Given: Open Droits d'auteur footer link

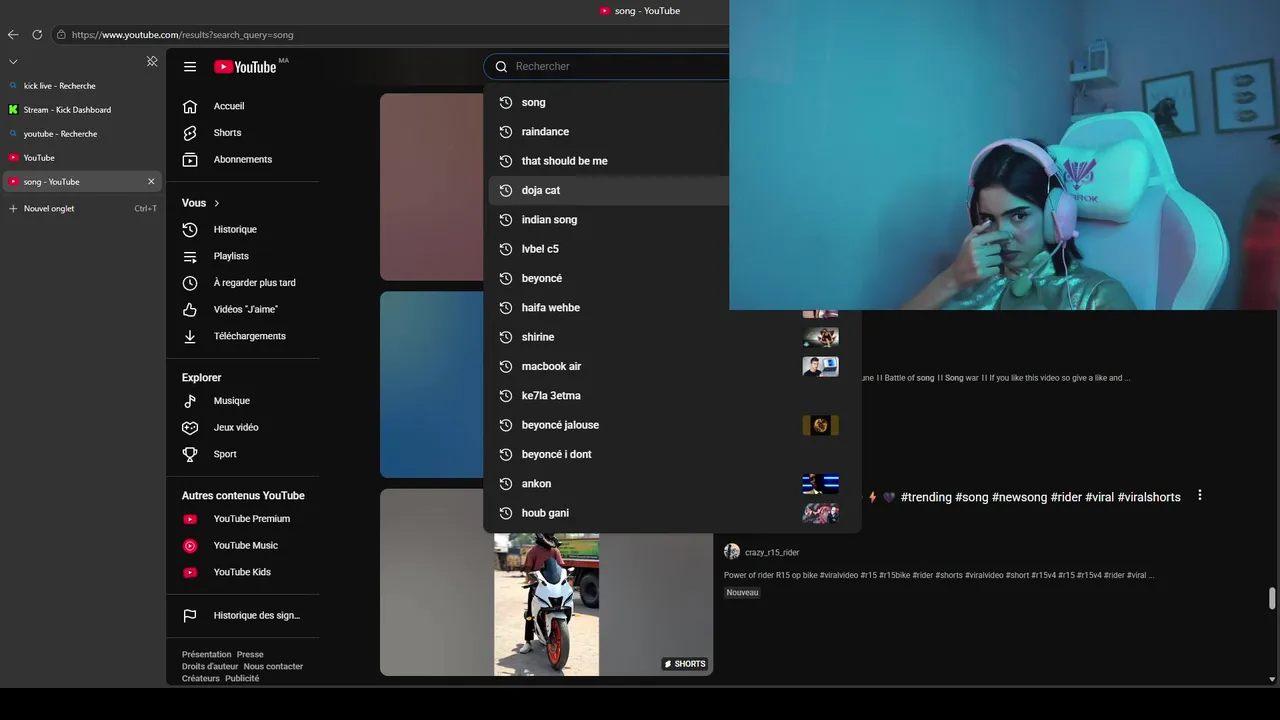Looking at the screenshot, I should 210,667.
